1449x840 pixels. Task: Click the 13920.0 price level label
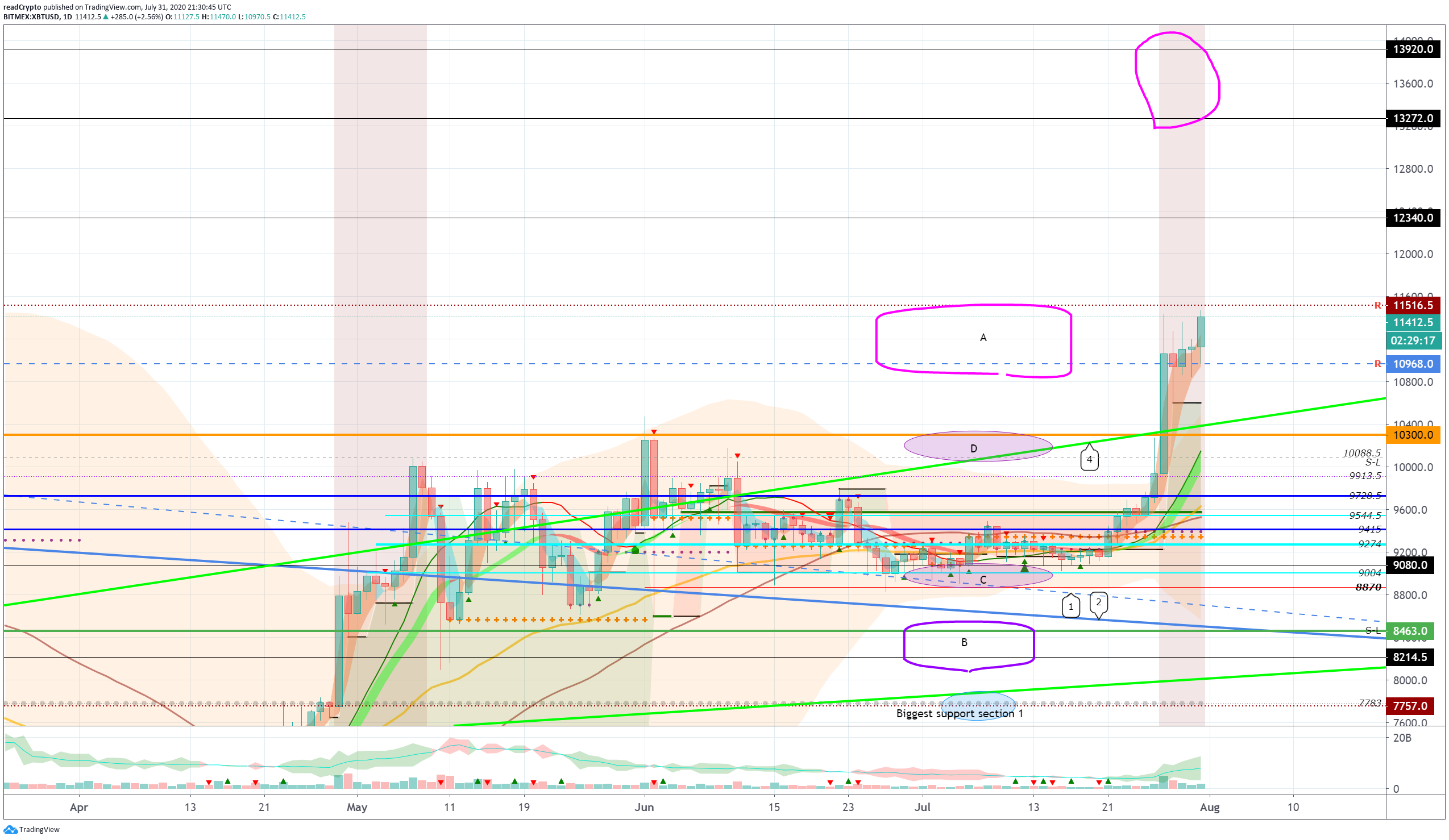(1413, 49)
